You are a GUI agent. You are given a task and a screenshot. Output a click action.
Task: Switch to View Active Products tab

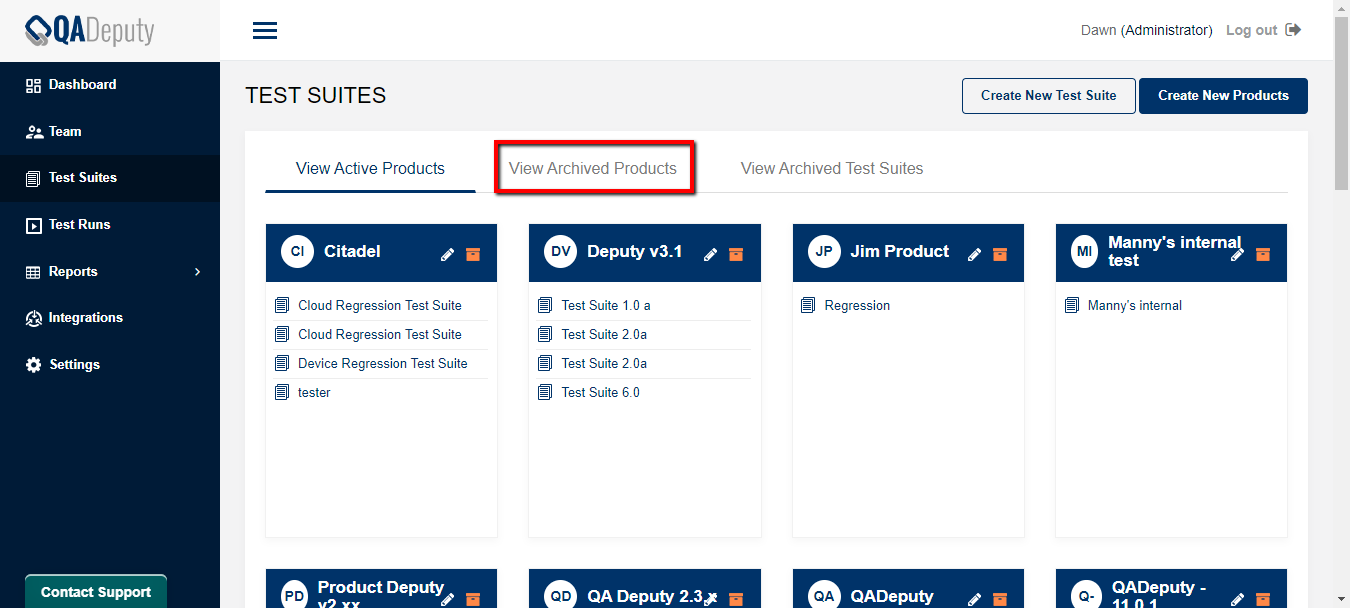point(370,169)
